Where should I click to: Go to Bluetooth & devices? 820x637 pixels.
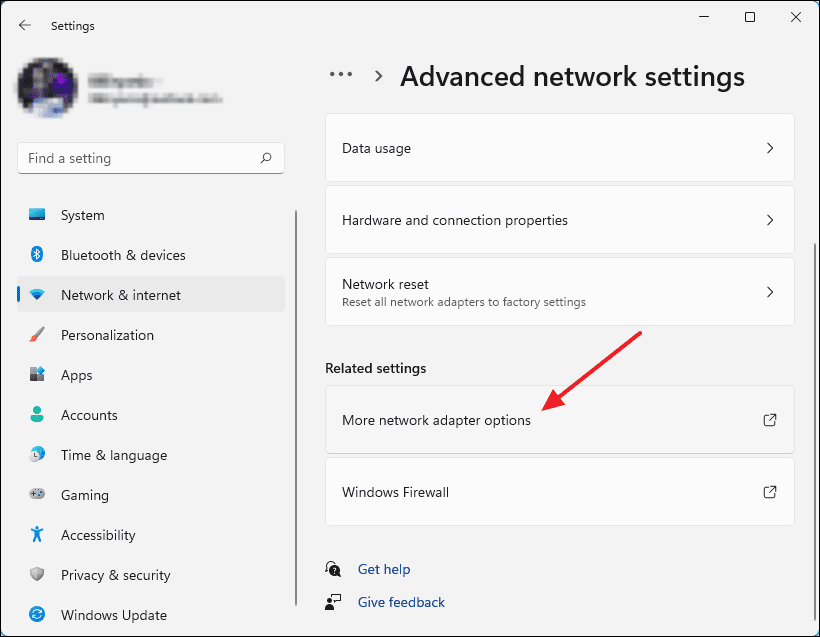click(151, 255)
